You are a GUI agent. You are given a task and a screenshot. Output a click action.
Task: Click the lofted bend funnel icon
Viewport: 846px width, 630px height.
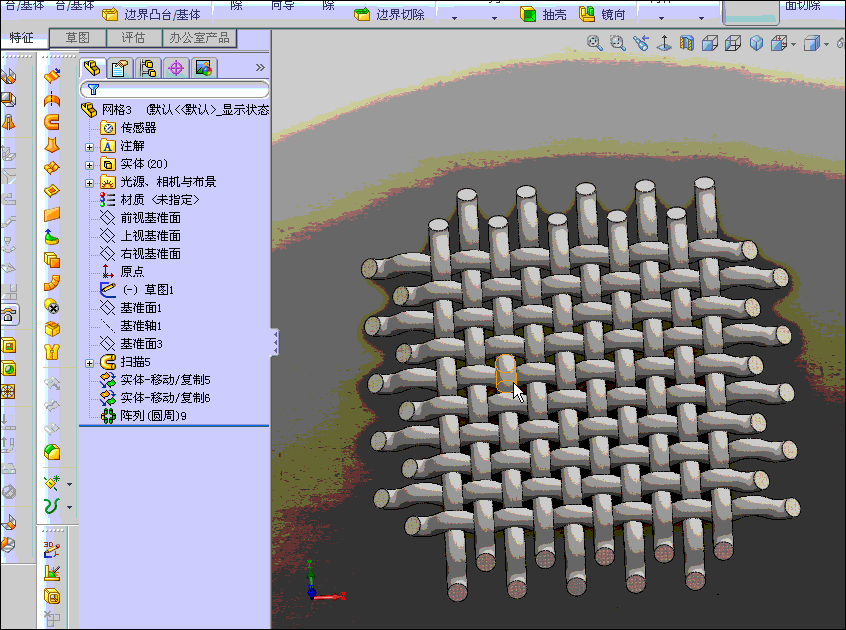click(x=9, y=122)
